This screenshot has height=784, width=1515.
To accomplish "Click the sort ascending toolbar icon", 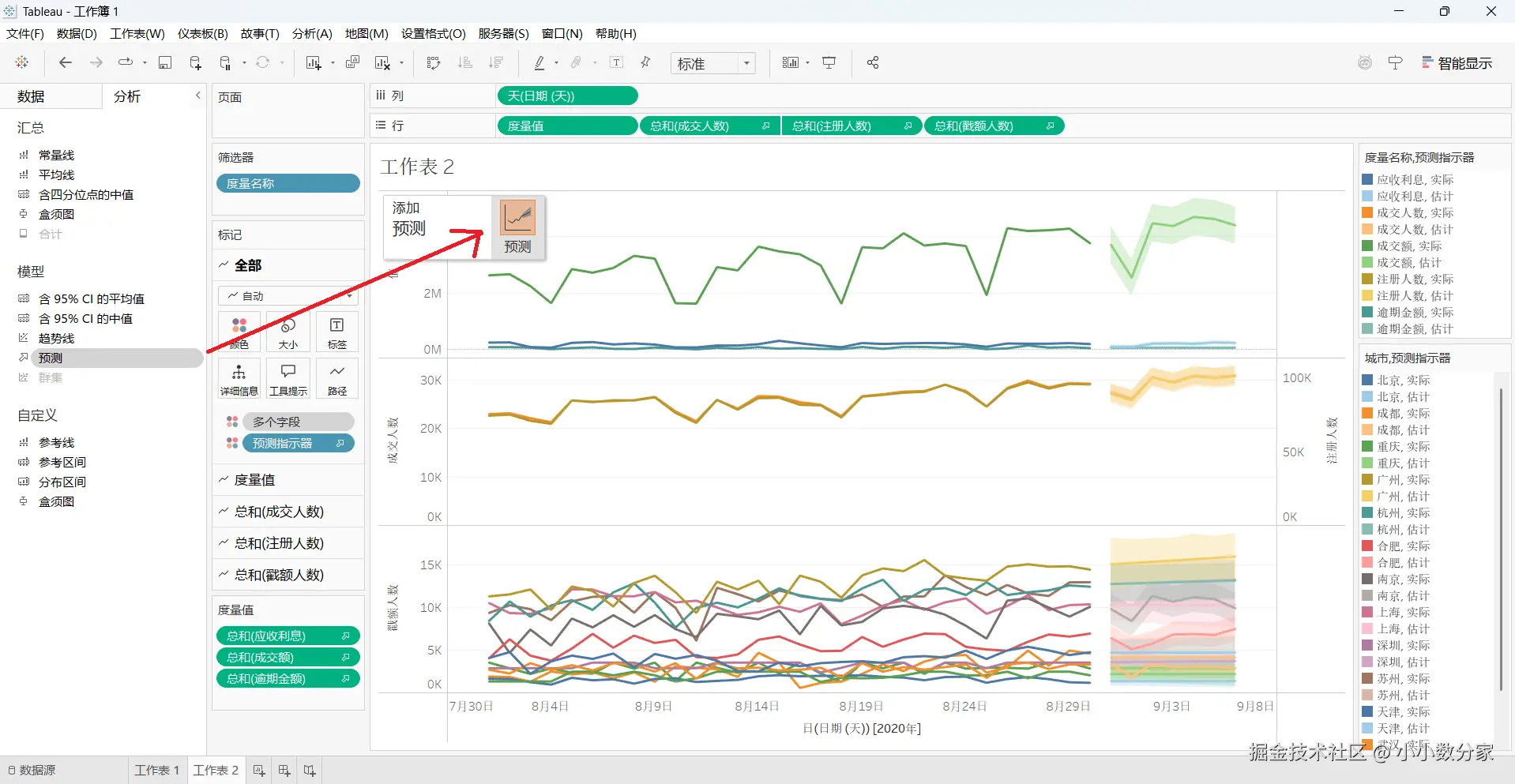I will 465,63.
